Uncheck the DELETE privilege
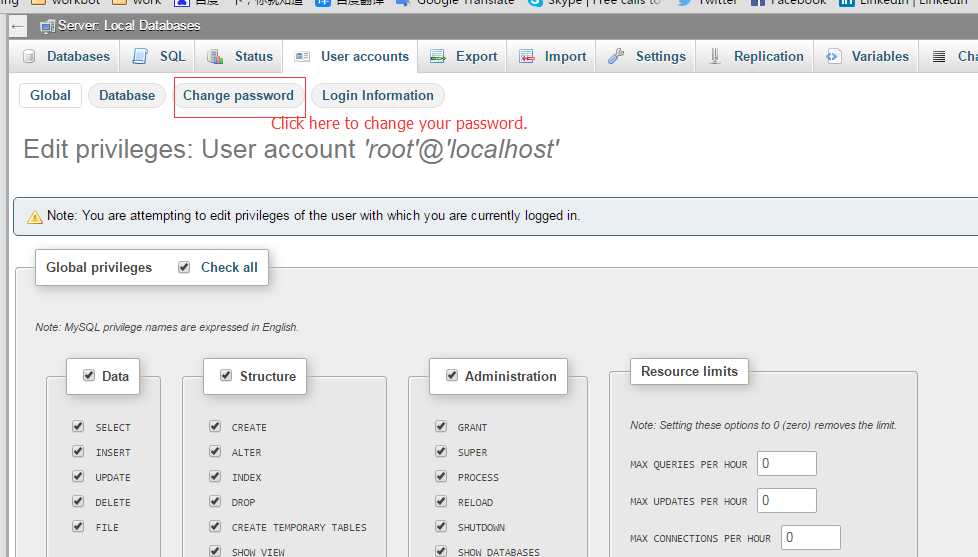 (78, 501)
